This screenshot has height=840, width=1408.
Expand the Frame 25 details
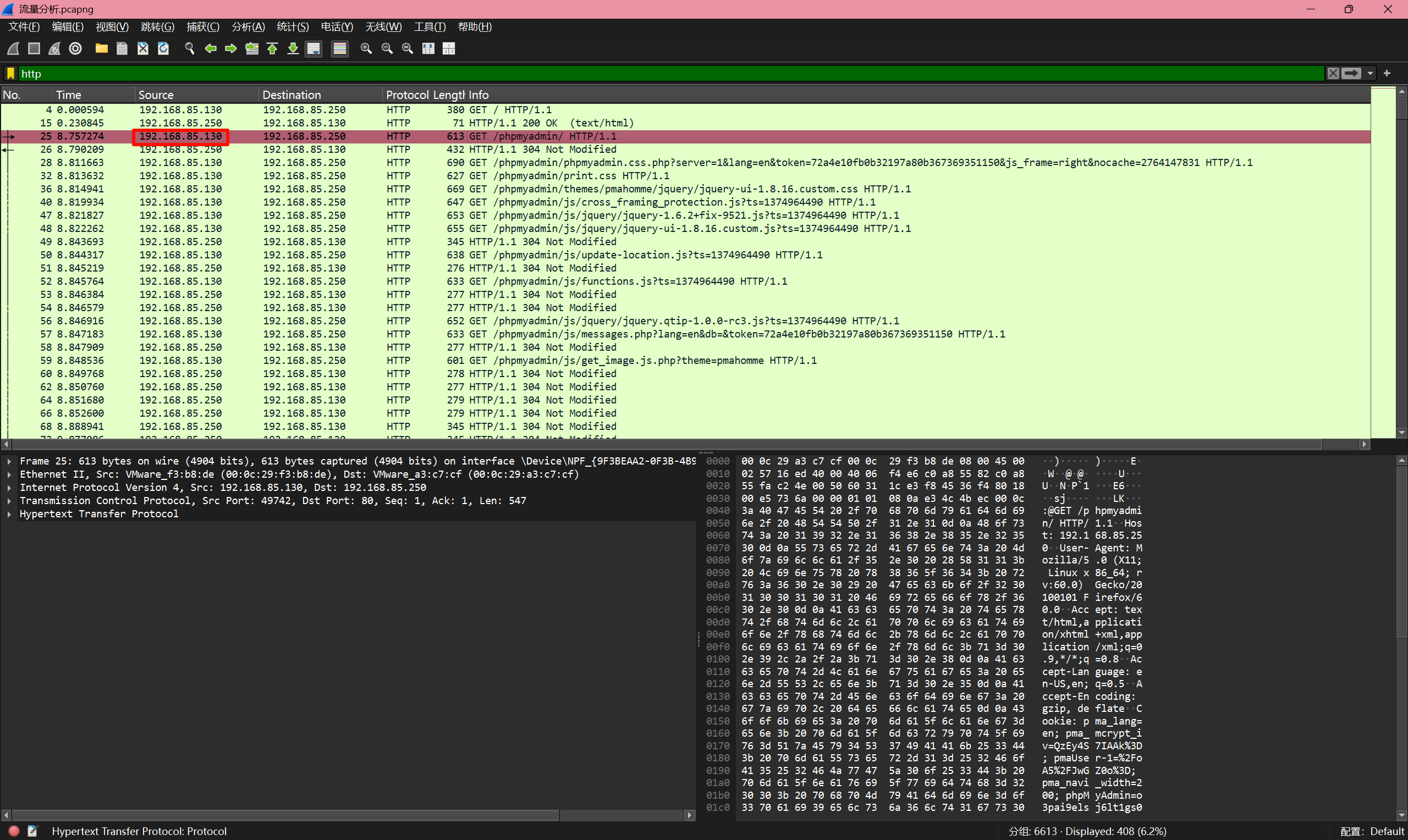coord(9,461)
